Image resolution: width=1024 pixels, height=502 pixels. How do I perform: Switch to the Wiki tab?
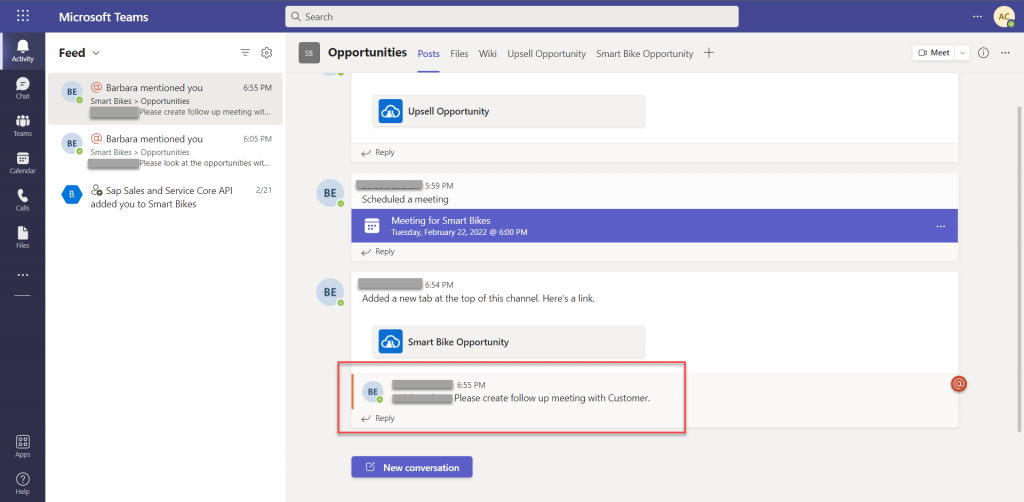[488, 54]
